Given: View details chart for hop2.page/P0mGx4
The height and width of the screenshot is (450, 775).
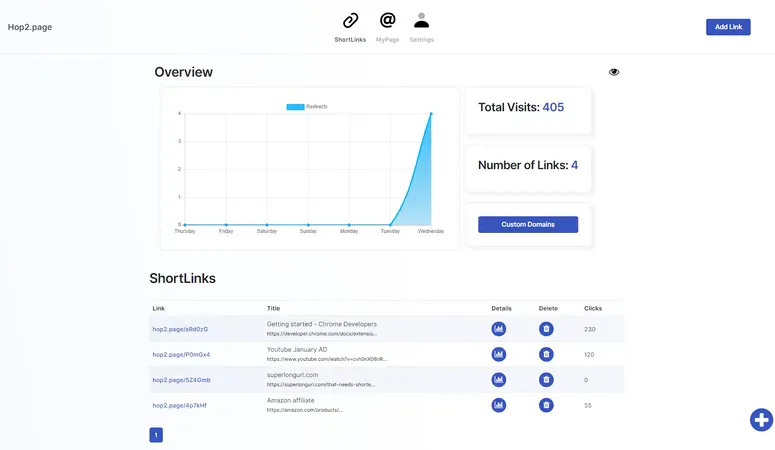Looking at the screenshot, I should (499, 354).
